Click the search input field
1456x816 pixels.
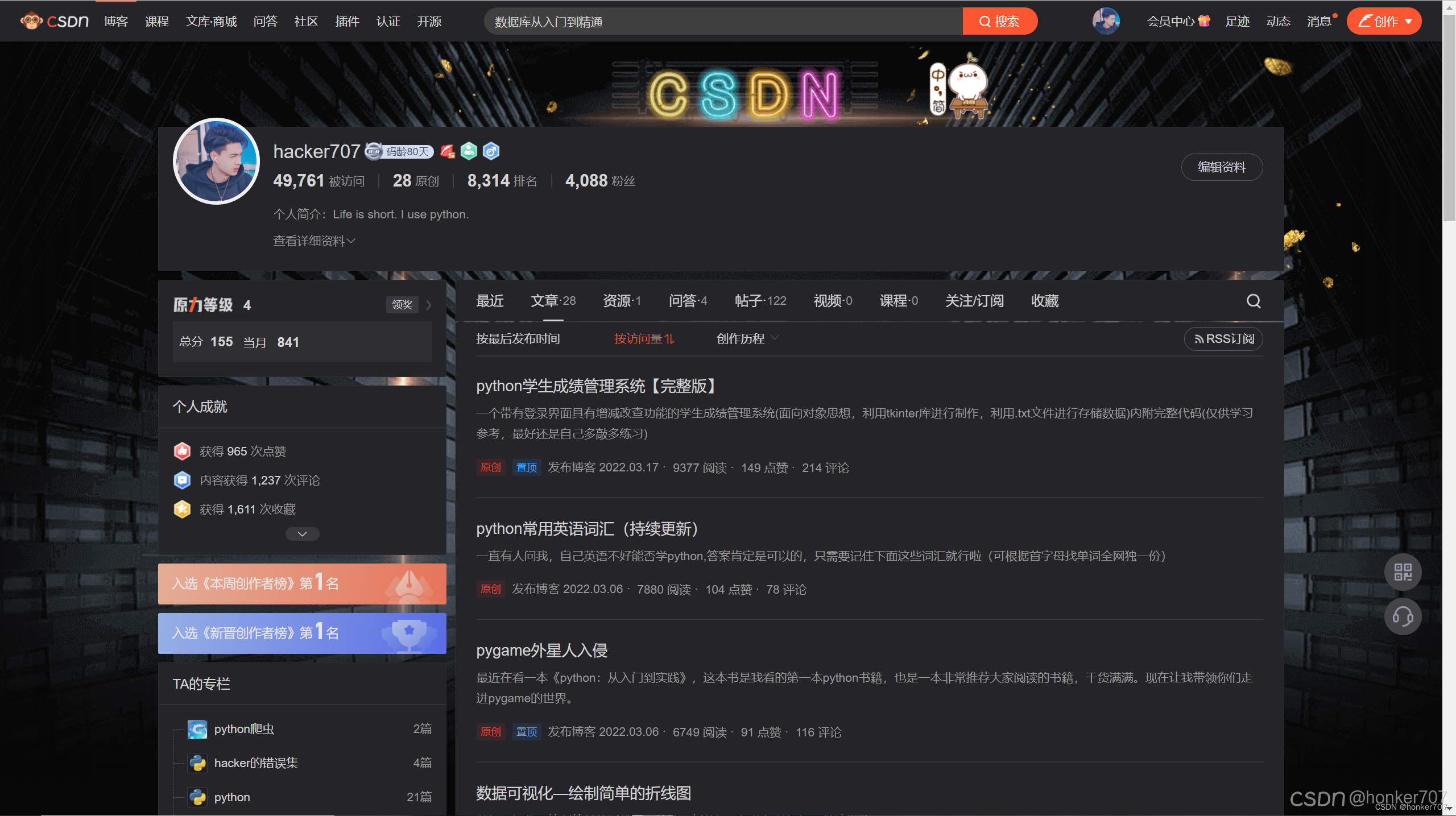(x=722, y=22)
